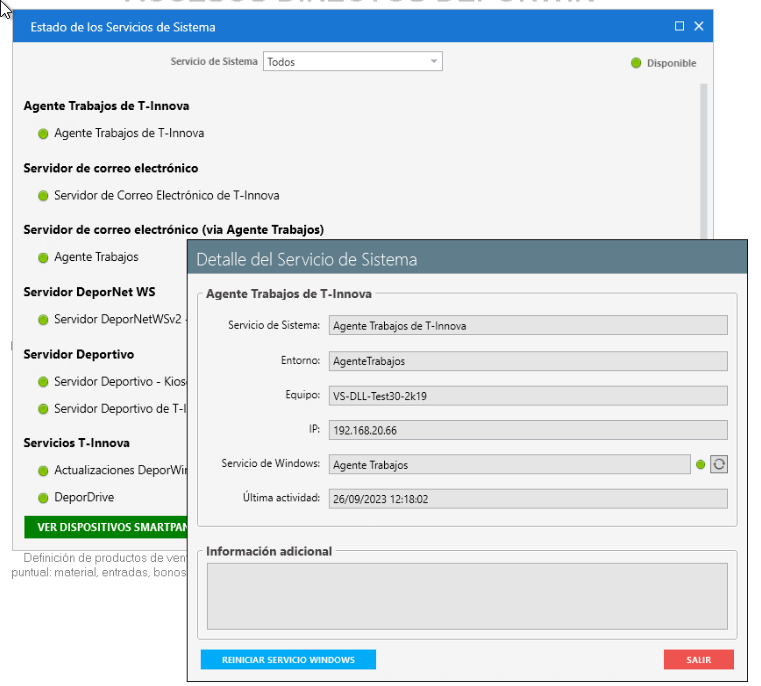Click status dot beside Actualizaciones DeporWin
The width and height of the screenshot is (761, 686).
(x=43, y=470)
